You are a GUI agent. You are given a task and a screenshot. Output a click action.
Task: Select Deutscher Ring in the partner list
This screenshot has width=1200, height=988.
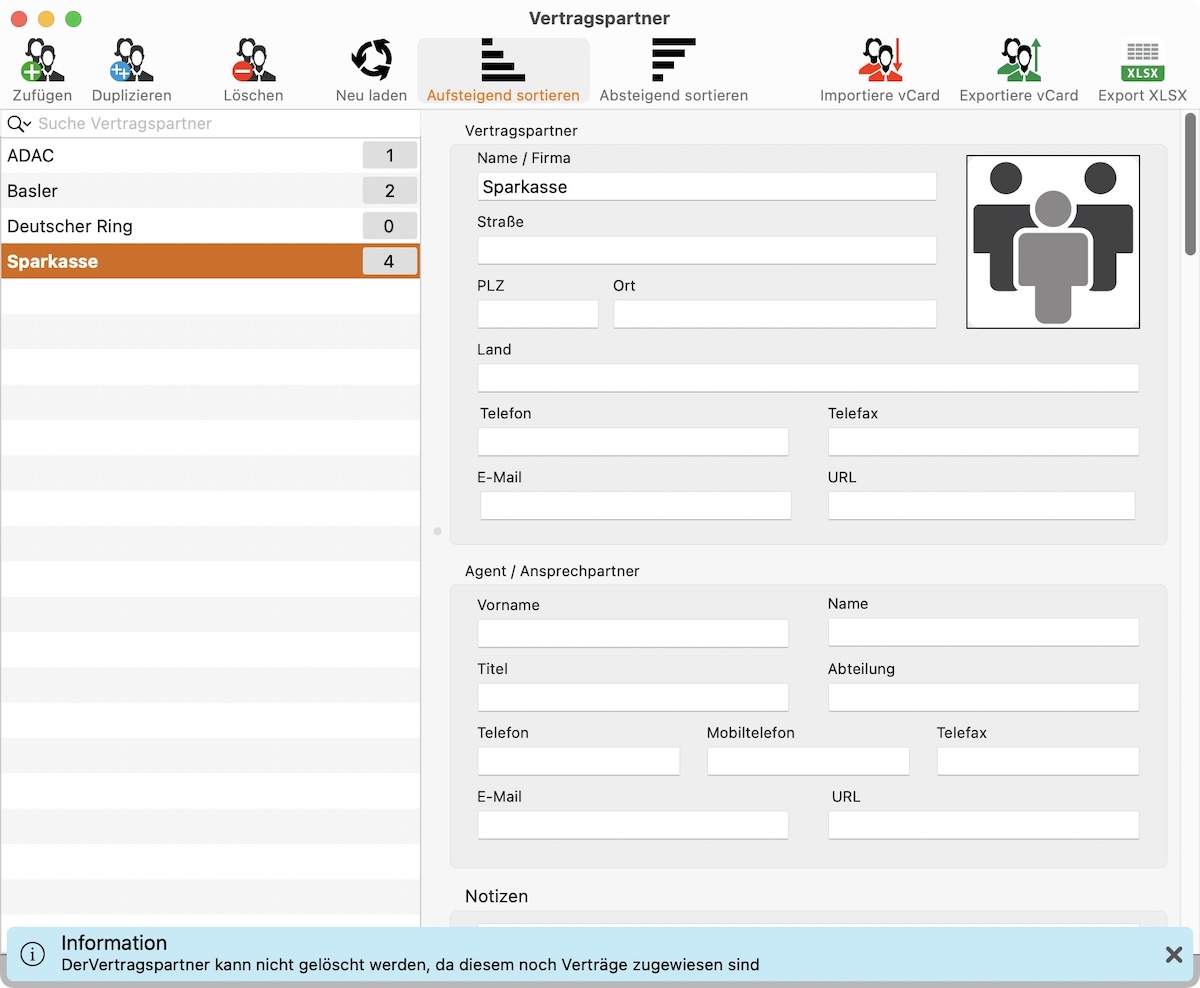[210, 226]
